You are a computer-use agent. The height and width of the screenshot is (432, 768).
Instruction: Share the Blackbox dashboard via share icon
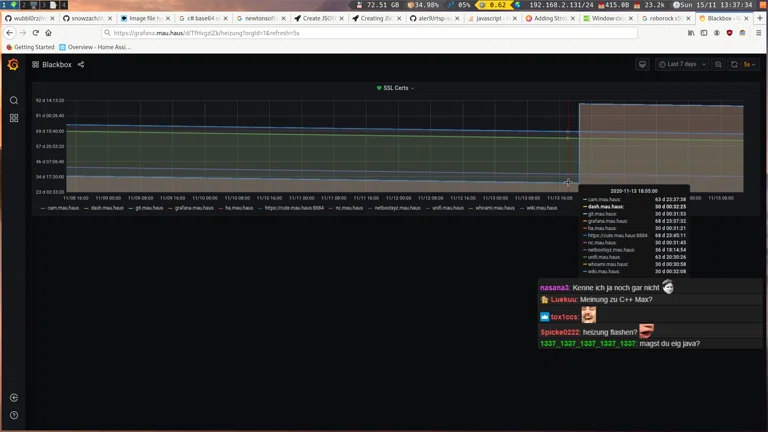pos(81,65)
